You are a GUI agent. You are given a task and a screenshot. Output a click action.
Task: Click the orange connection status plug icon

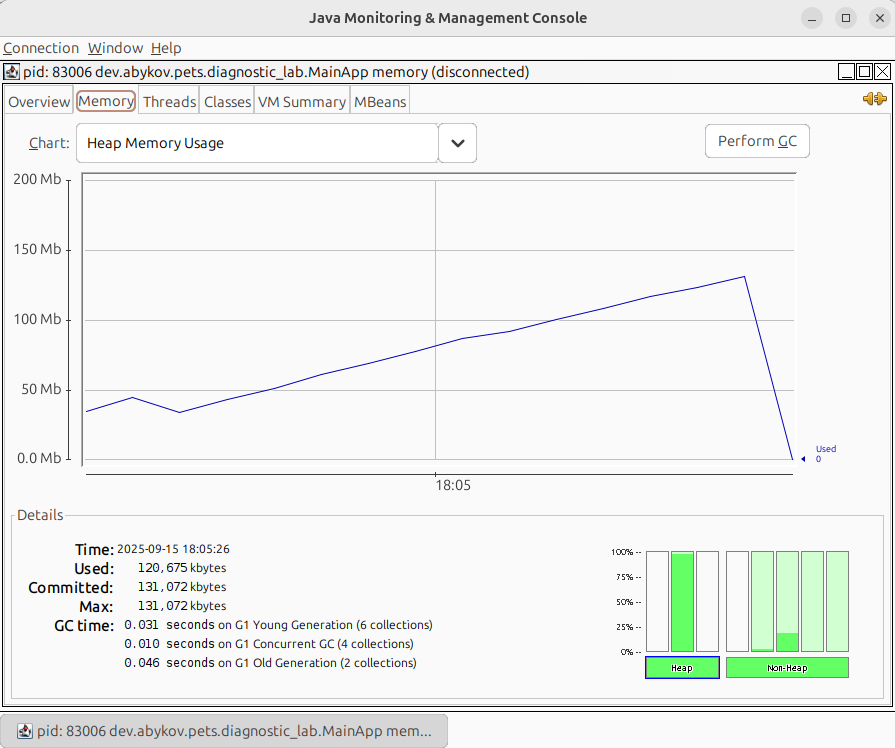pyautogui.click(x=874, y=99)
